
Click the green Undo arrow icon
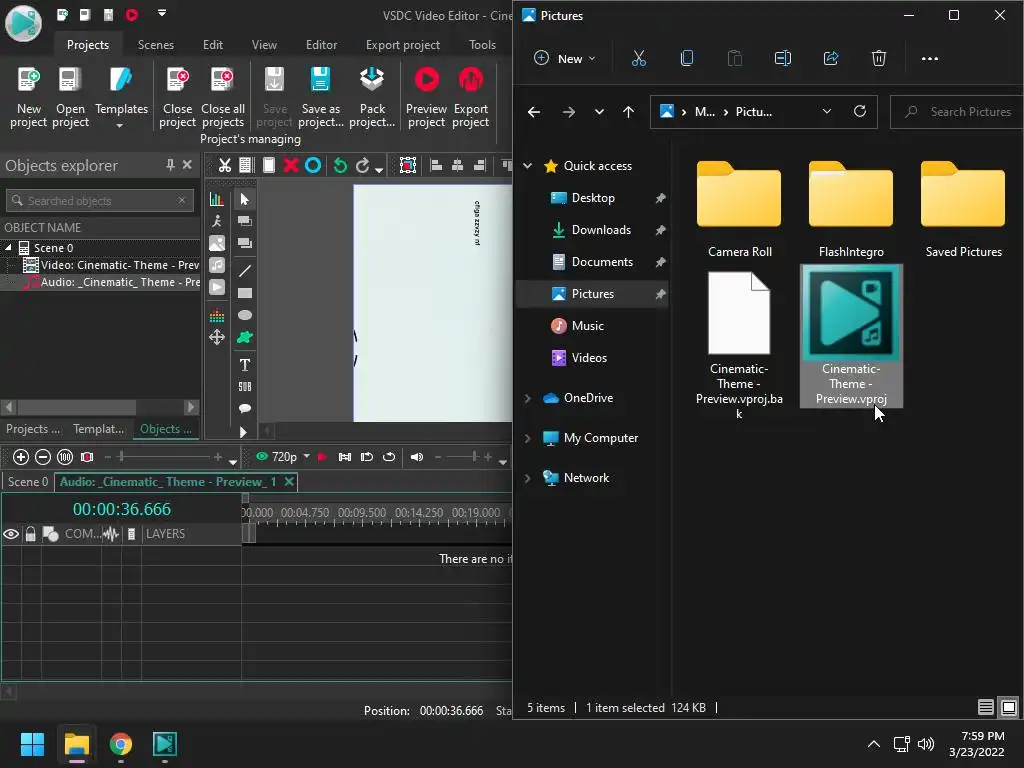coord(340,166)
